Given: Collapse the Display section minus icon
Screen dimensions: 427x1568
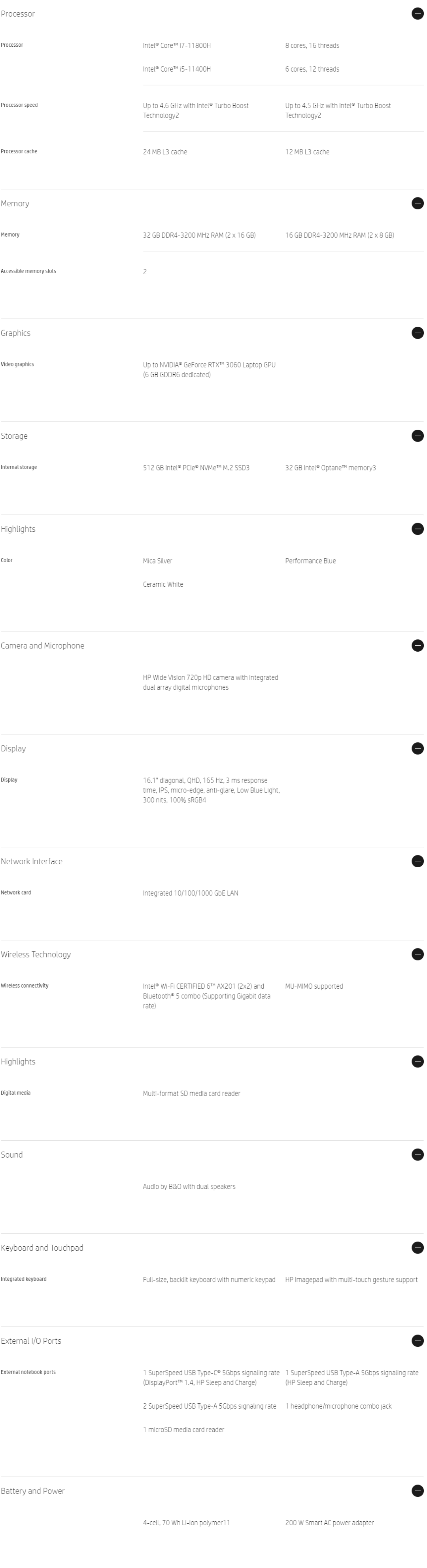Looking at the screenshot, I should [417, 749].
